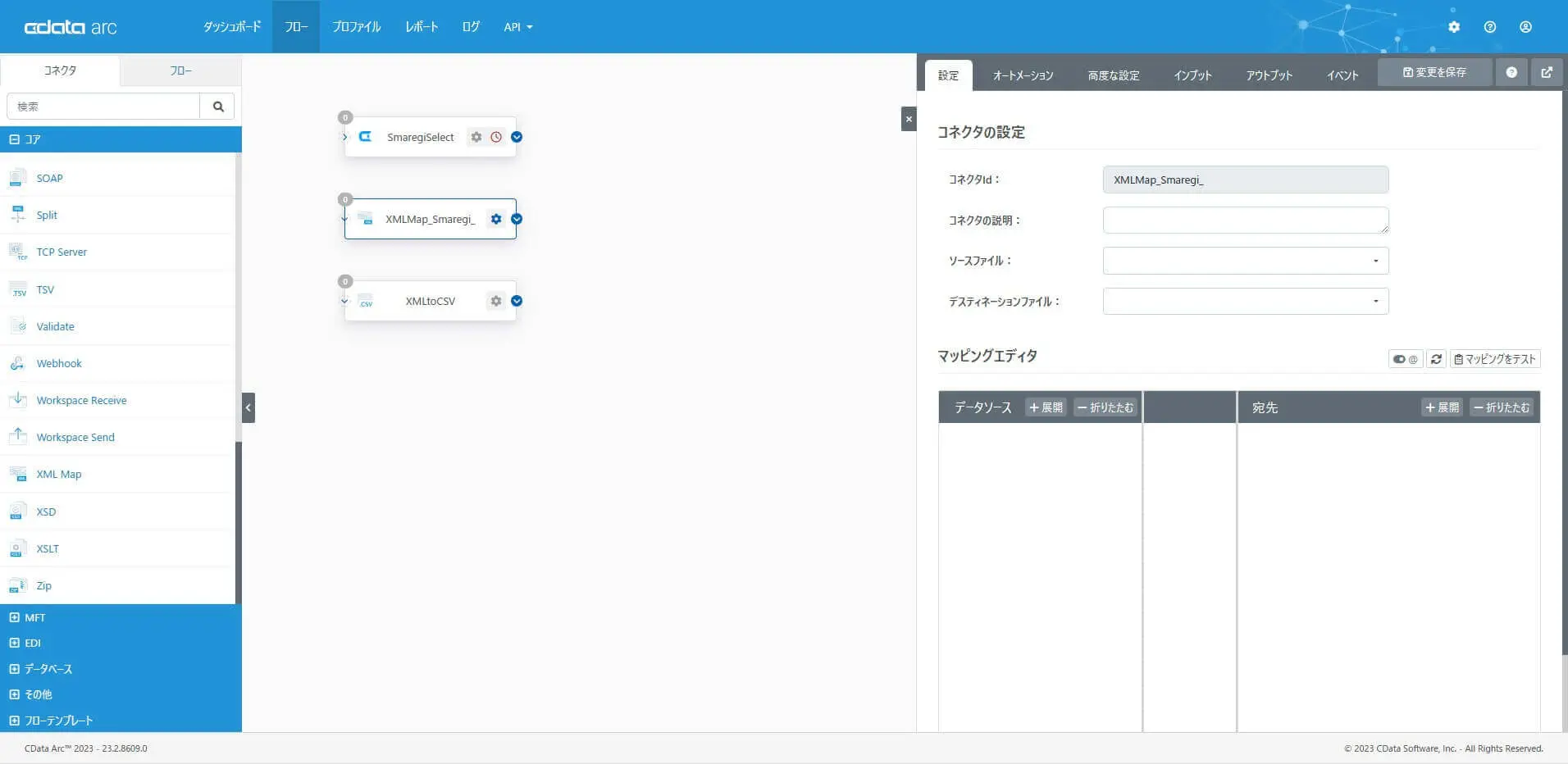Select the Validate connector icon
Screen dimensions: 1568x764
(17, 326)
